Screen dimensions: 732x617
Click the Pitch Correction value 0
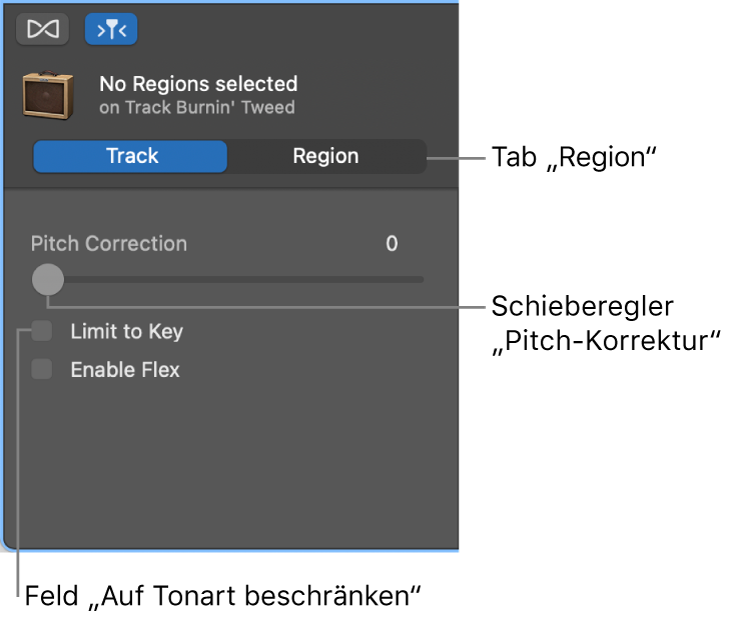[x=392, y=244]
